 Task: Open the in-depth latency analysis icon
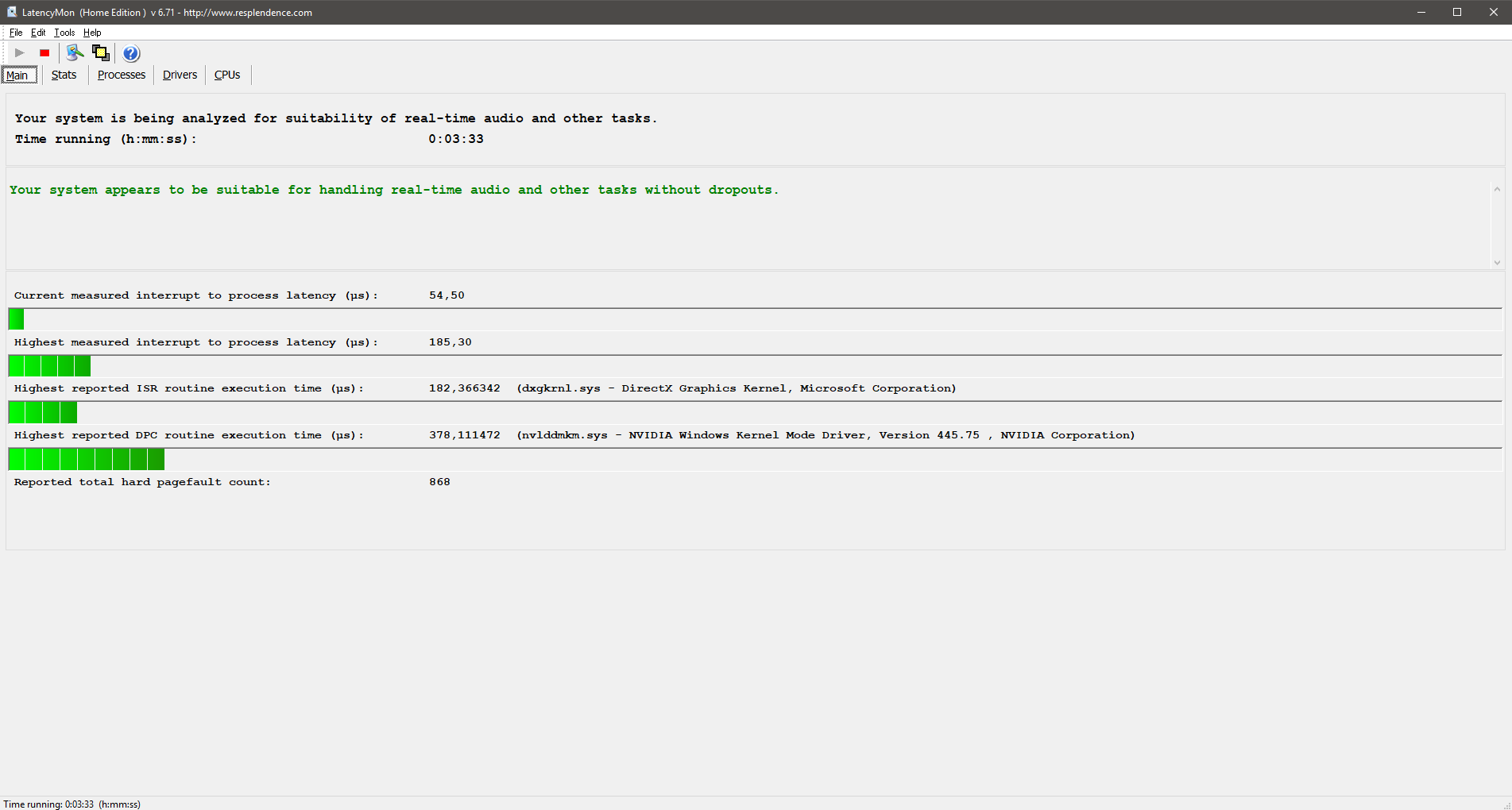75,53
